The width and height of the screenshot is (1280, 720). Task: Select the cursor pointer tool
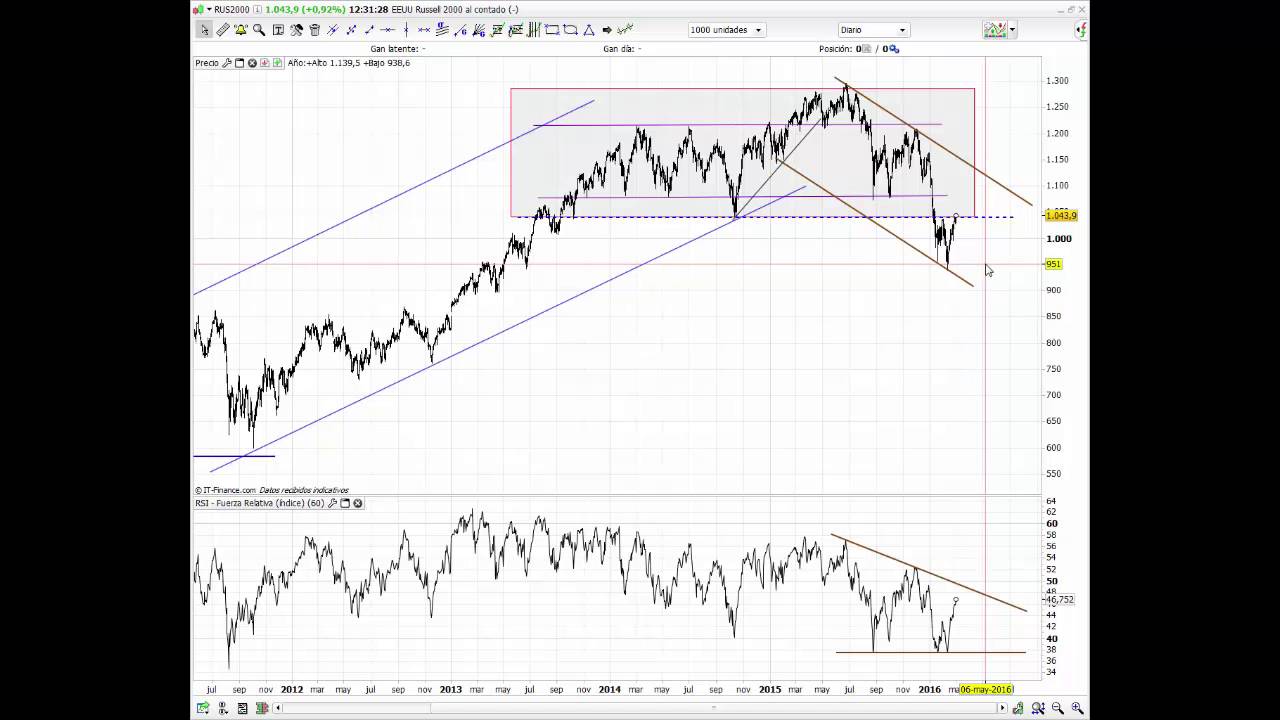[204, 30]
